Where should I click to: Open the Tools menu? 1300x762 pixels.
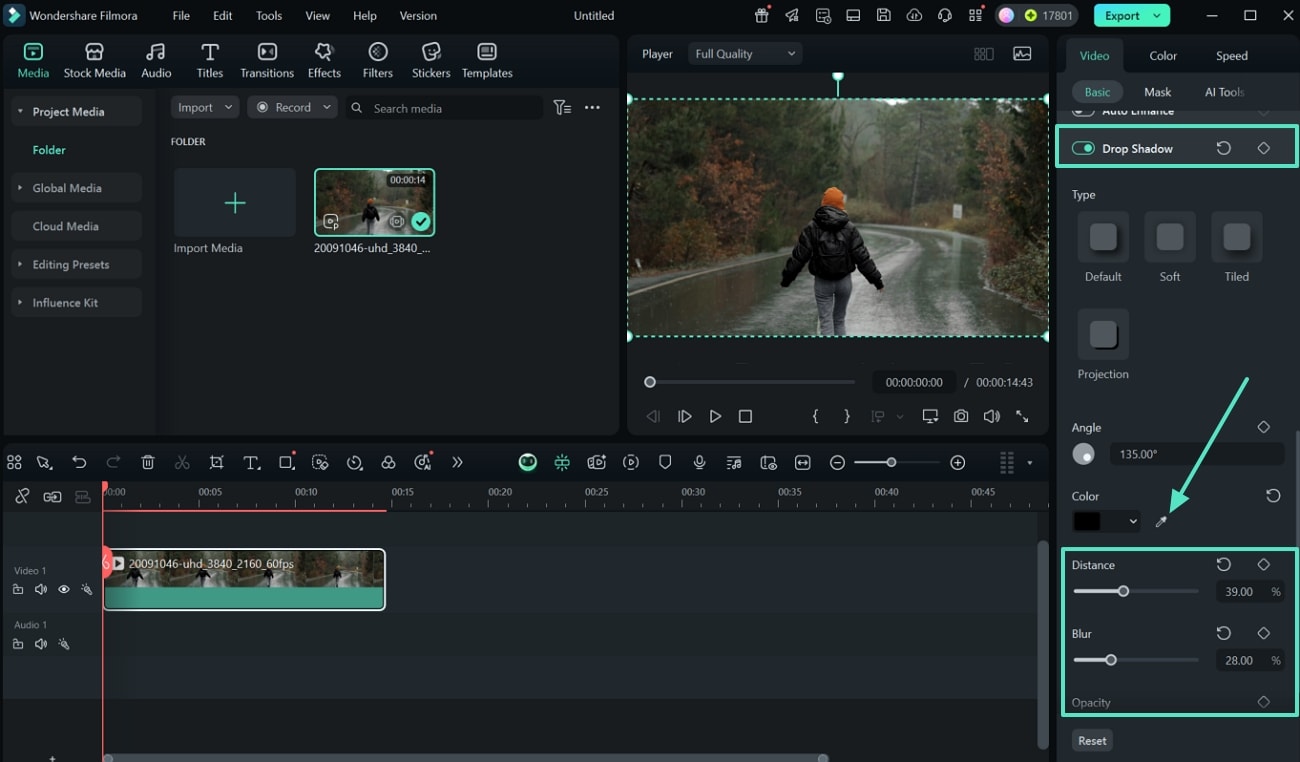269,16
